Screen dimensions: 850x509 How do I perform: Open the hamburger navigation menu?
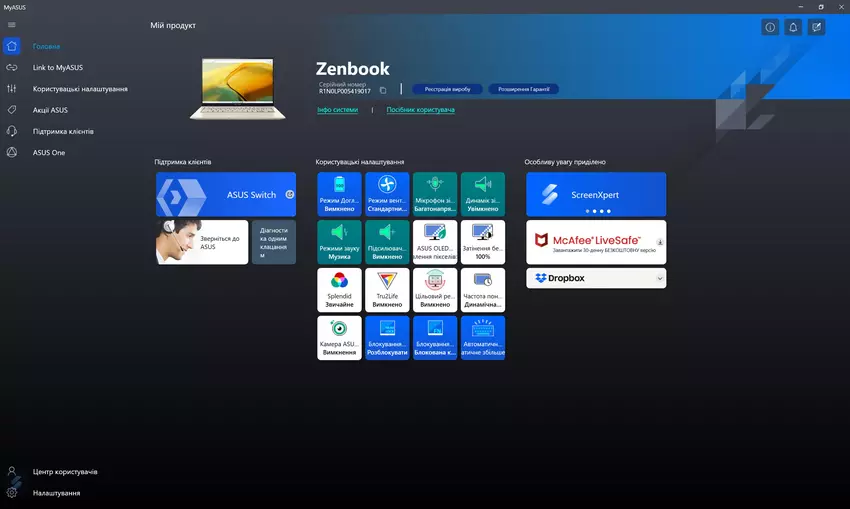[11, 24]
